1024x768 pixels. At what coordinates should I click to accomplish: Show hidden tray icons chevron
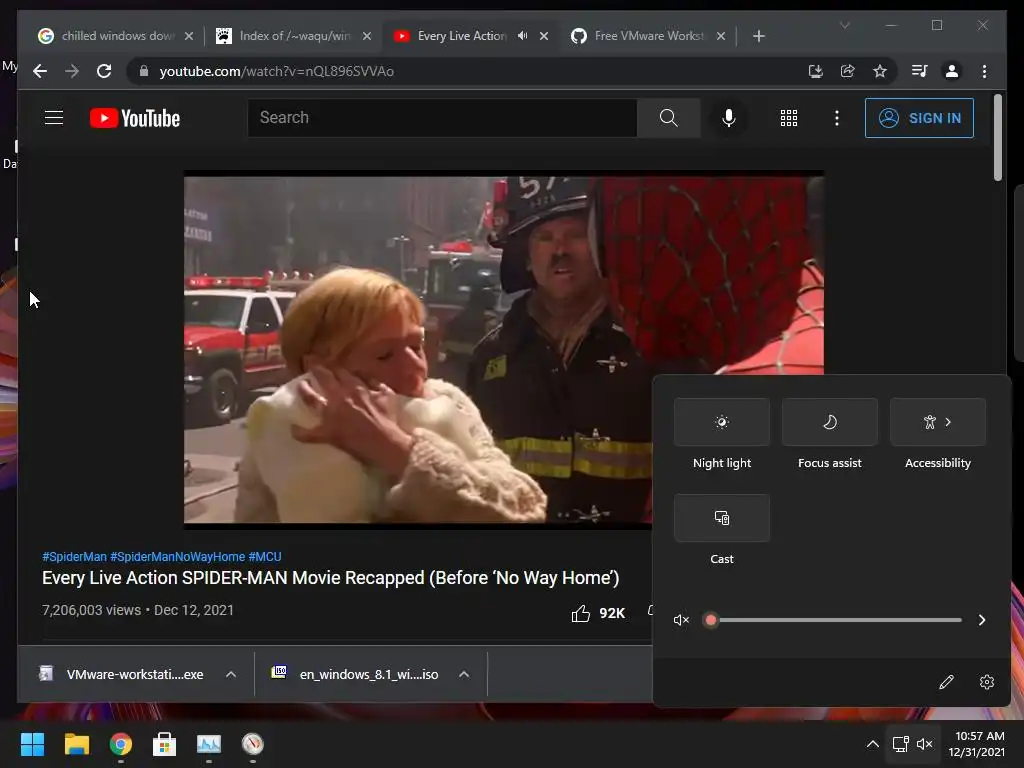[x=872, y=744]
